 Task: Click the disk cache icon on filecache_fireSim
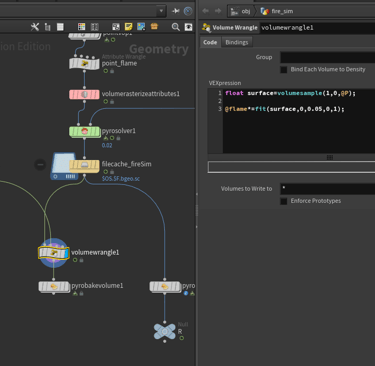[64, 166]
